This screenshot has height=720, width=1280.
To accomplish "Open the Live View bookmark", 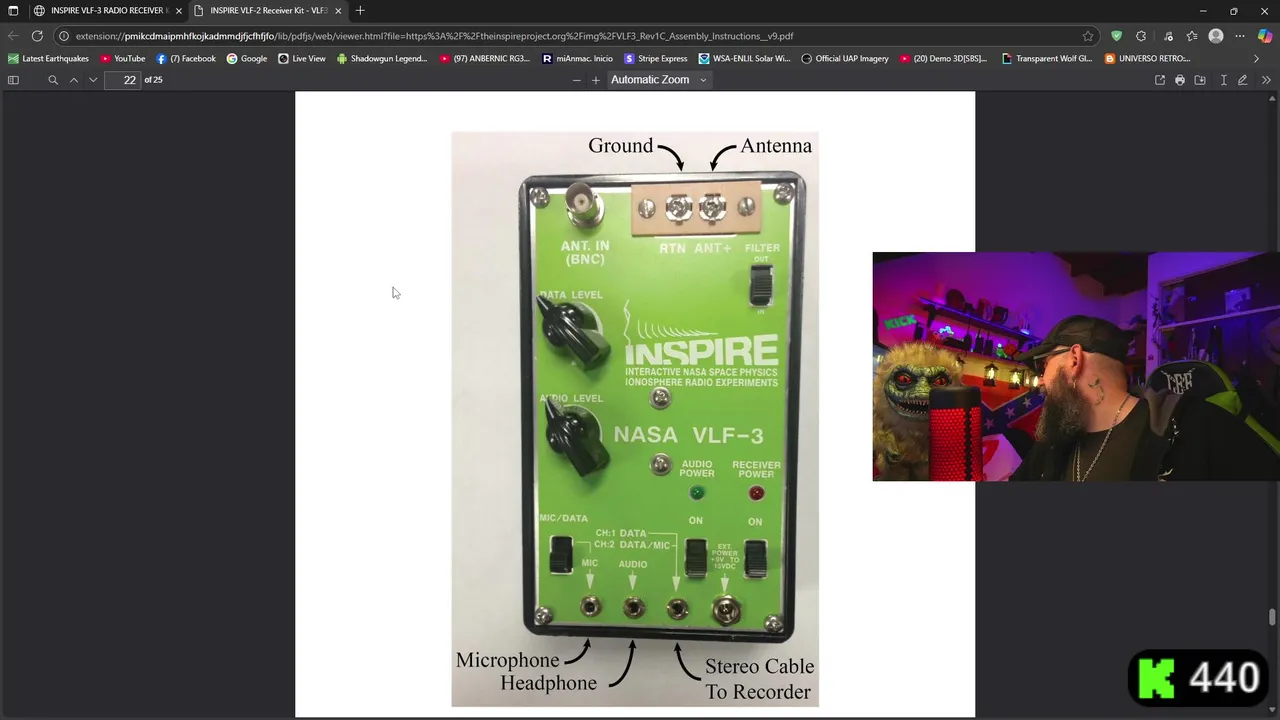I will [301, 59].
